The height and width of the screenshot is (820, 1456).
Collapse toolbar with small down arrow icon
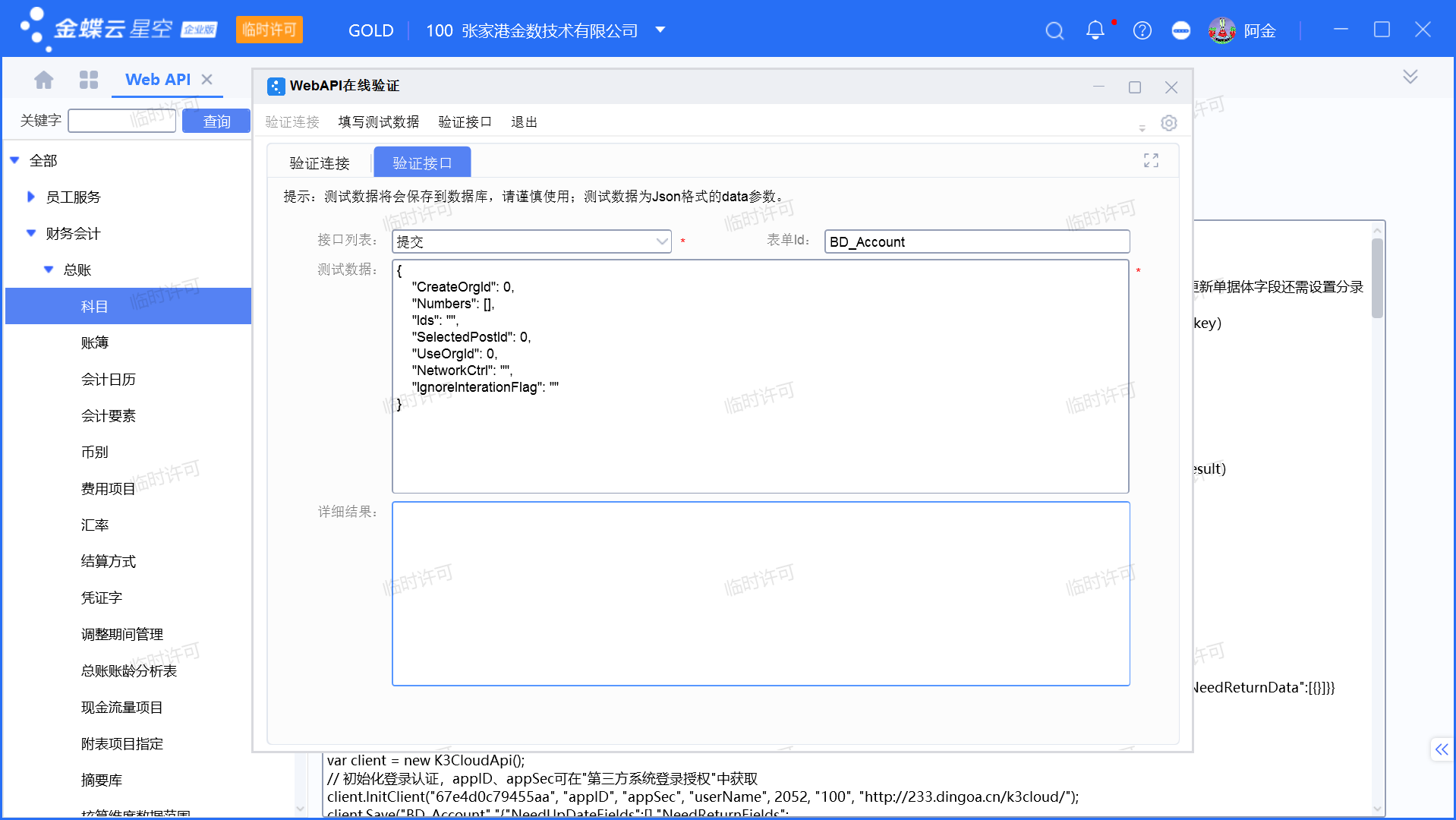point(1142,128)
